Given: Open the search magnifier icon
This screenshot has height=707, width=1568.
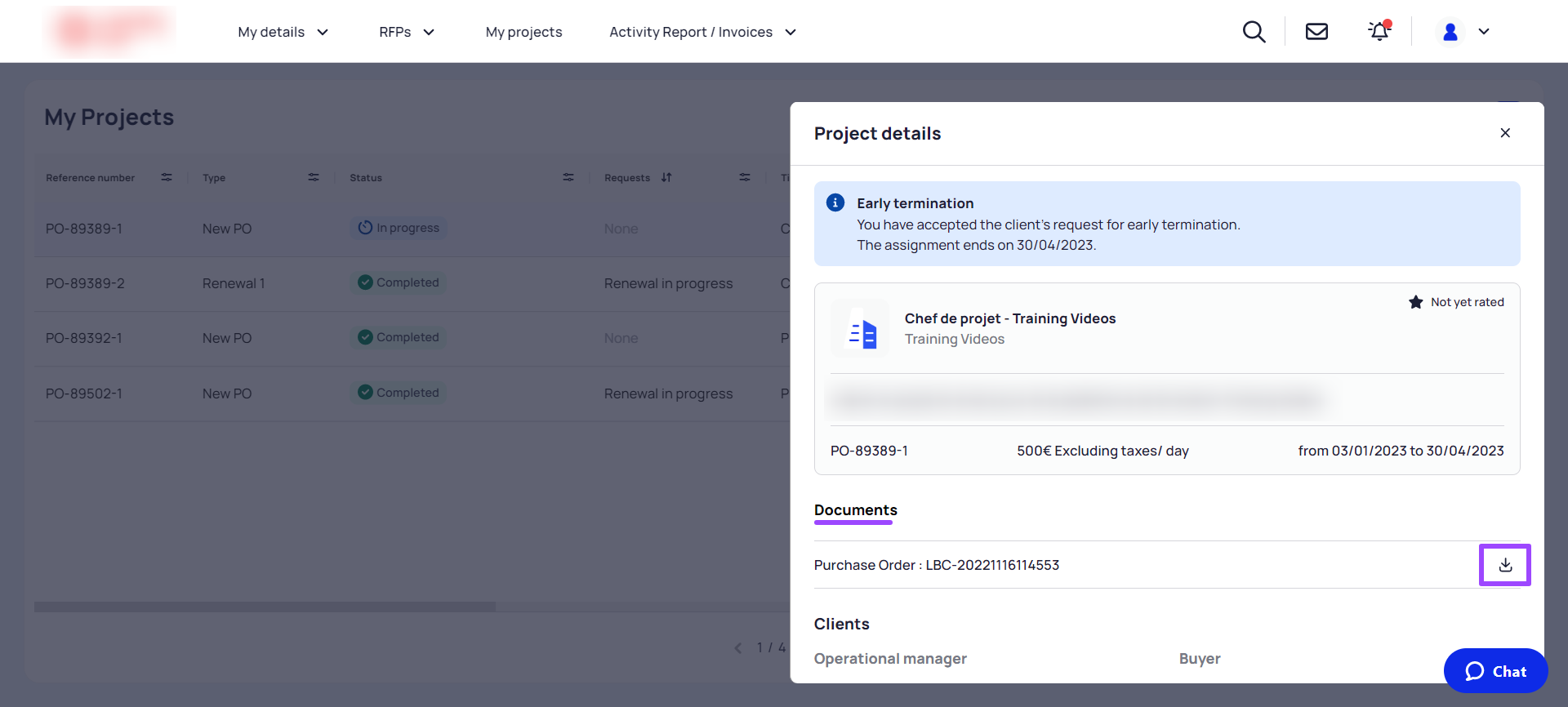Looking at the screenshot, I should click(1254, 32).
